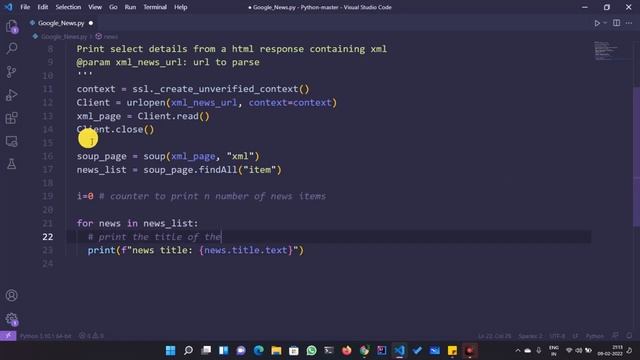Open the Accounts menu icon
This screenshot has height=360, width=640.
(x=11, y=296)
